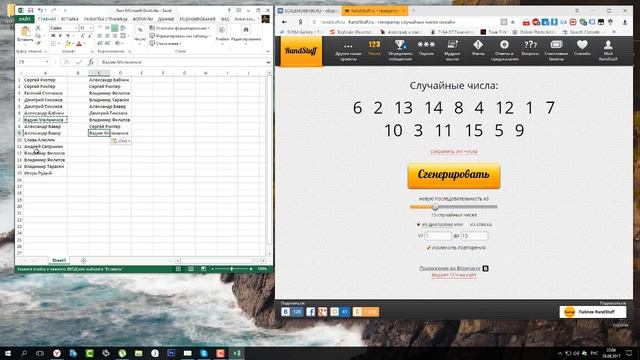The width and height of the screenshot is (640, 360).
Task: Click the Excel zoom slider in the status bar
Action: click(x=231, y=269)
